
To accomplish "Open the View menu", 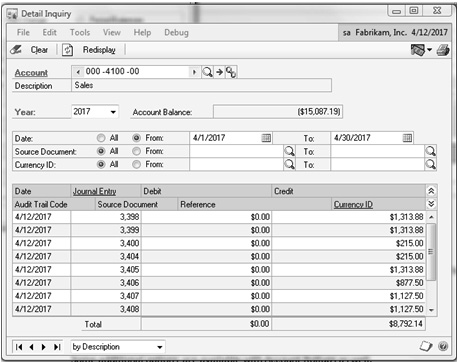I will [x=112, y=32].
